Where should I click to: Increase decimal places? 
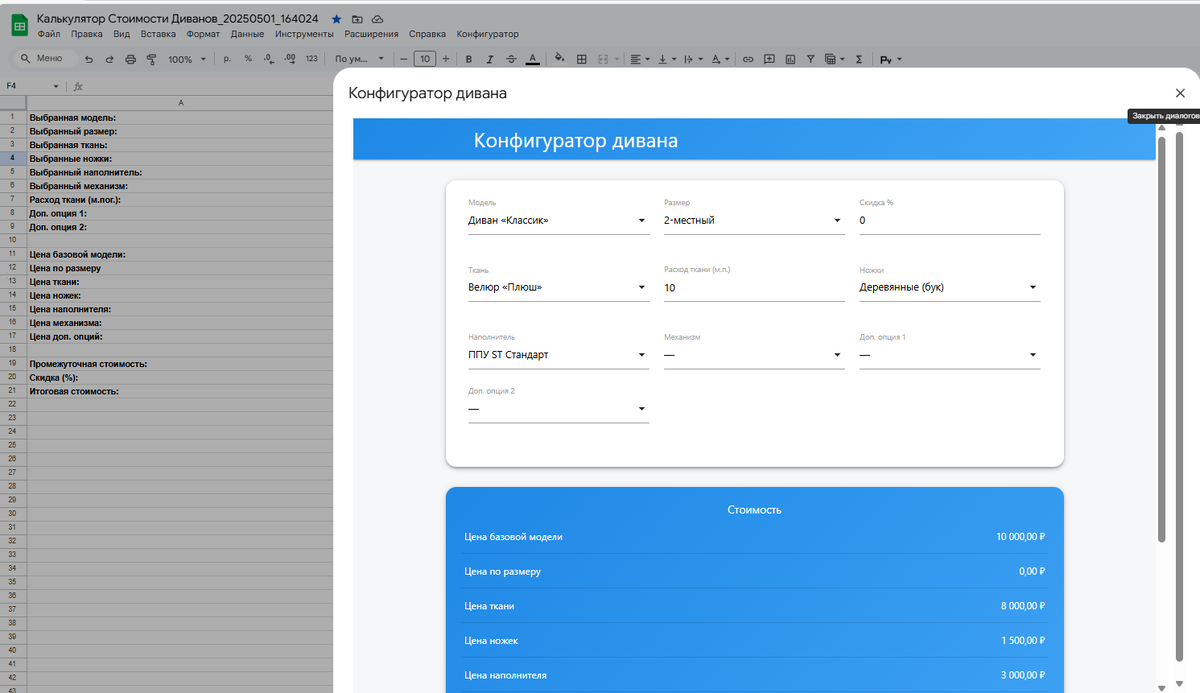point(290,59)
